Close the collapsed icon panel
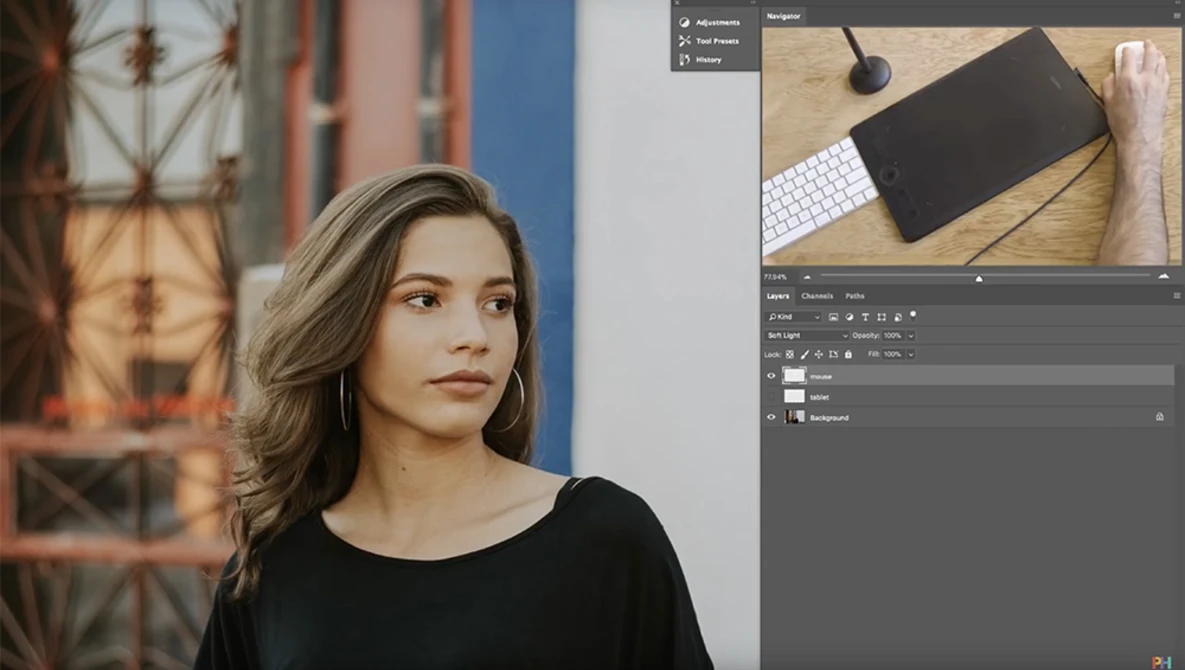This screenshot has height=670, width=1185. [x=677, y=3]
